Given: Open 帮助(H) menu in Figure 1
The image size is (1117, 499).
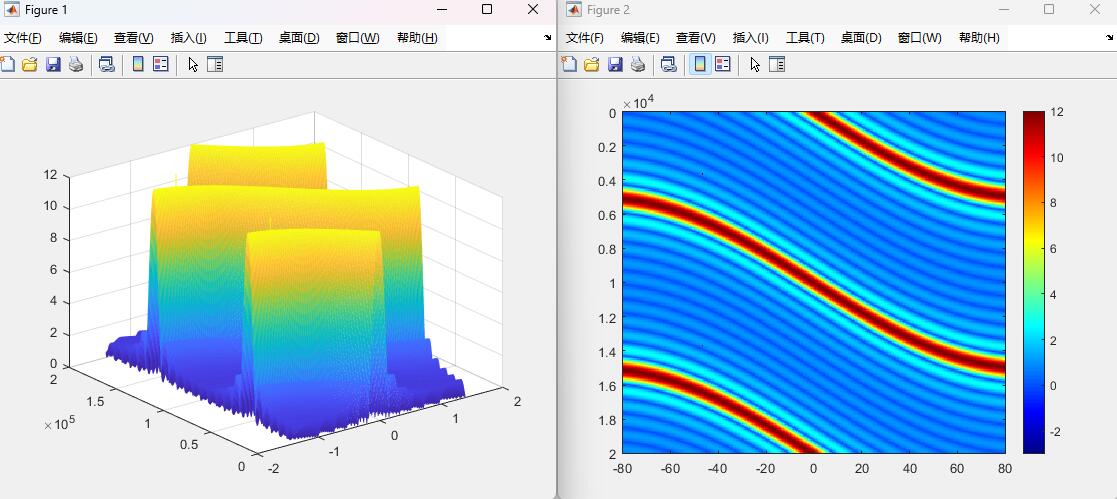Looking at the screenshot, I should point(417,38).
